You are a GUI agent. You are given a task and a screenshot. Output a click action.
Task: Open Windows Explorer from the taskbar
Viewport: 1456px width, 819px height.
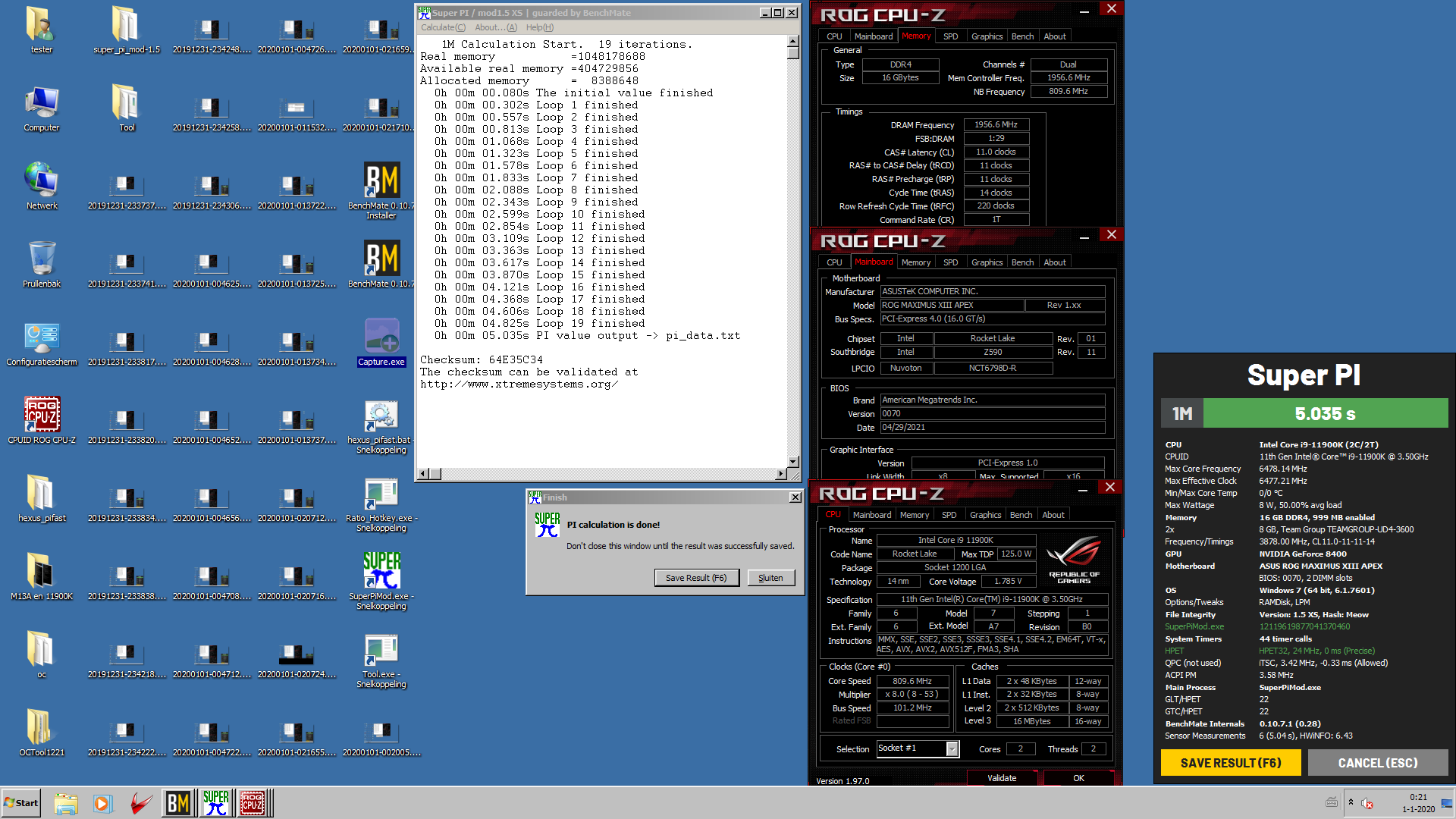[x=66, y=803]
